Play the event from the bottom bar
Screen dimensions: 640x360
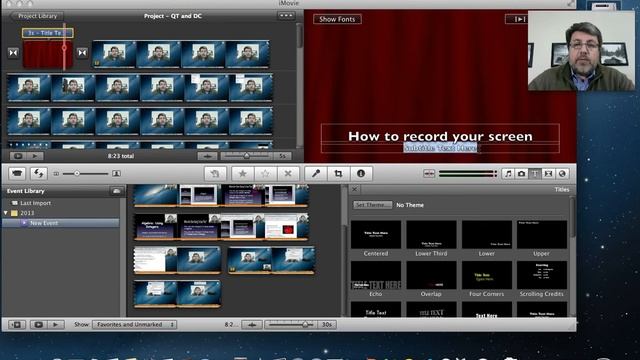point(56,324)
